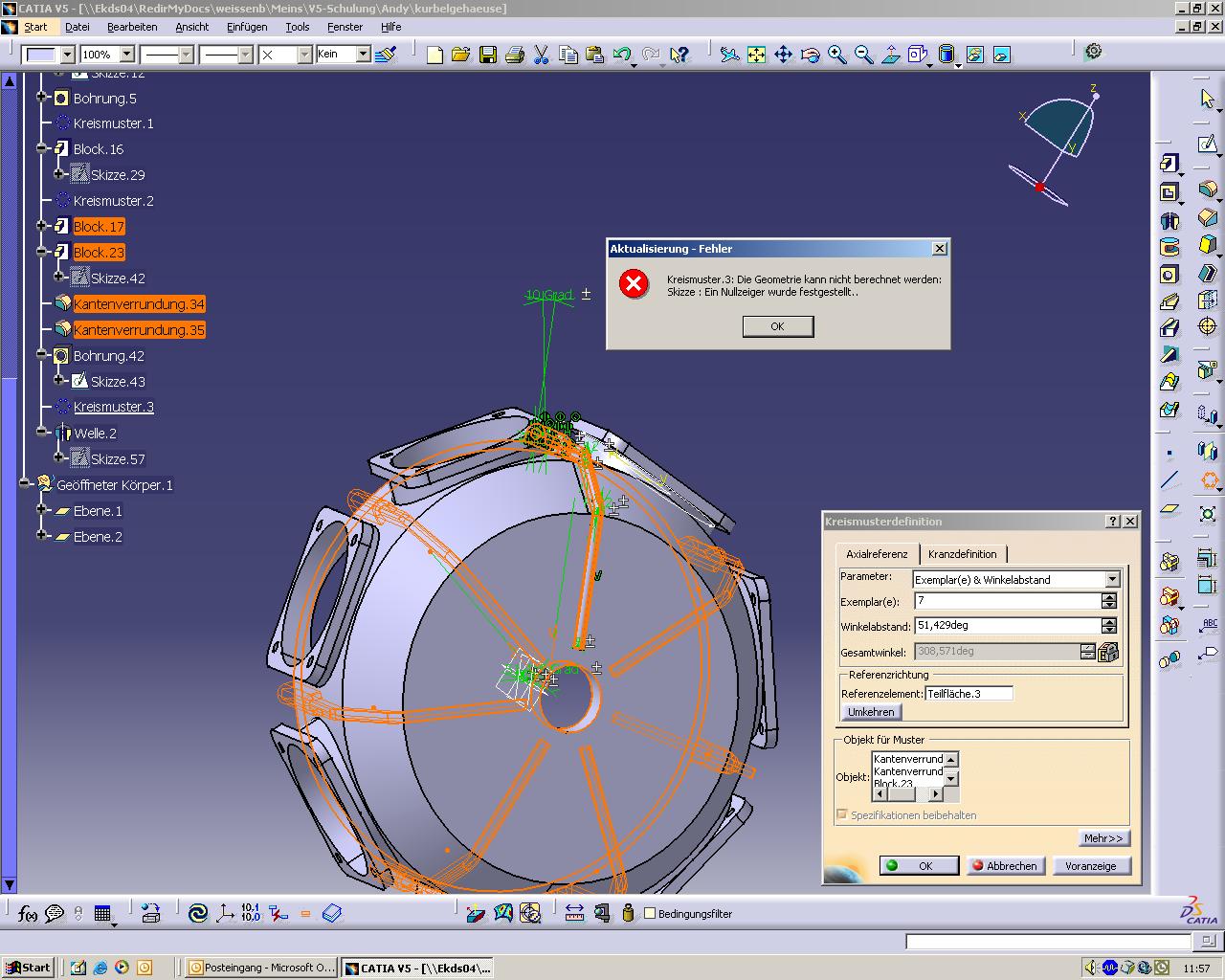Screen dimensions: 1225x980
Task: Click the New document icon
Action: [x=434, y=55]
